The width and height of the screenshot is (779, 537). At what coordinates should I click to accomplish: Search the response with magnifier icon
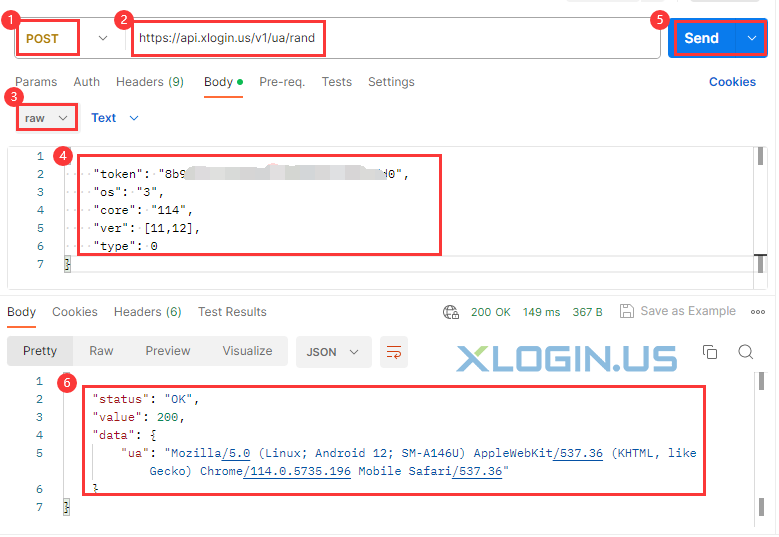point(746,352)
